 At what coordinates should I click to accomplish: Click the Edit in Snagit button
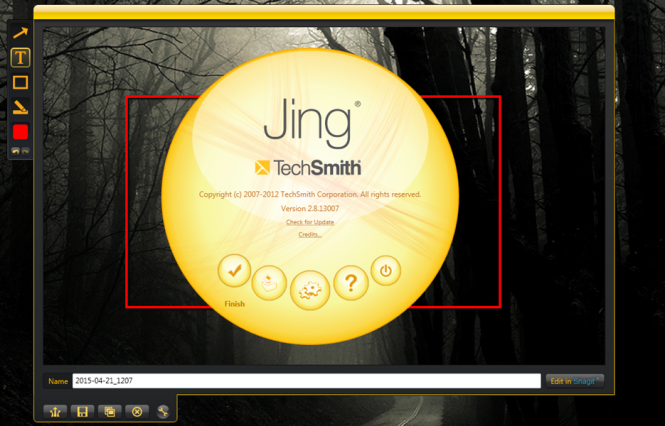[x=575, y=381]
